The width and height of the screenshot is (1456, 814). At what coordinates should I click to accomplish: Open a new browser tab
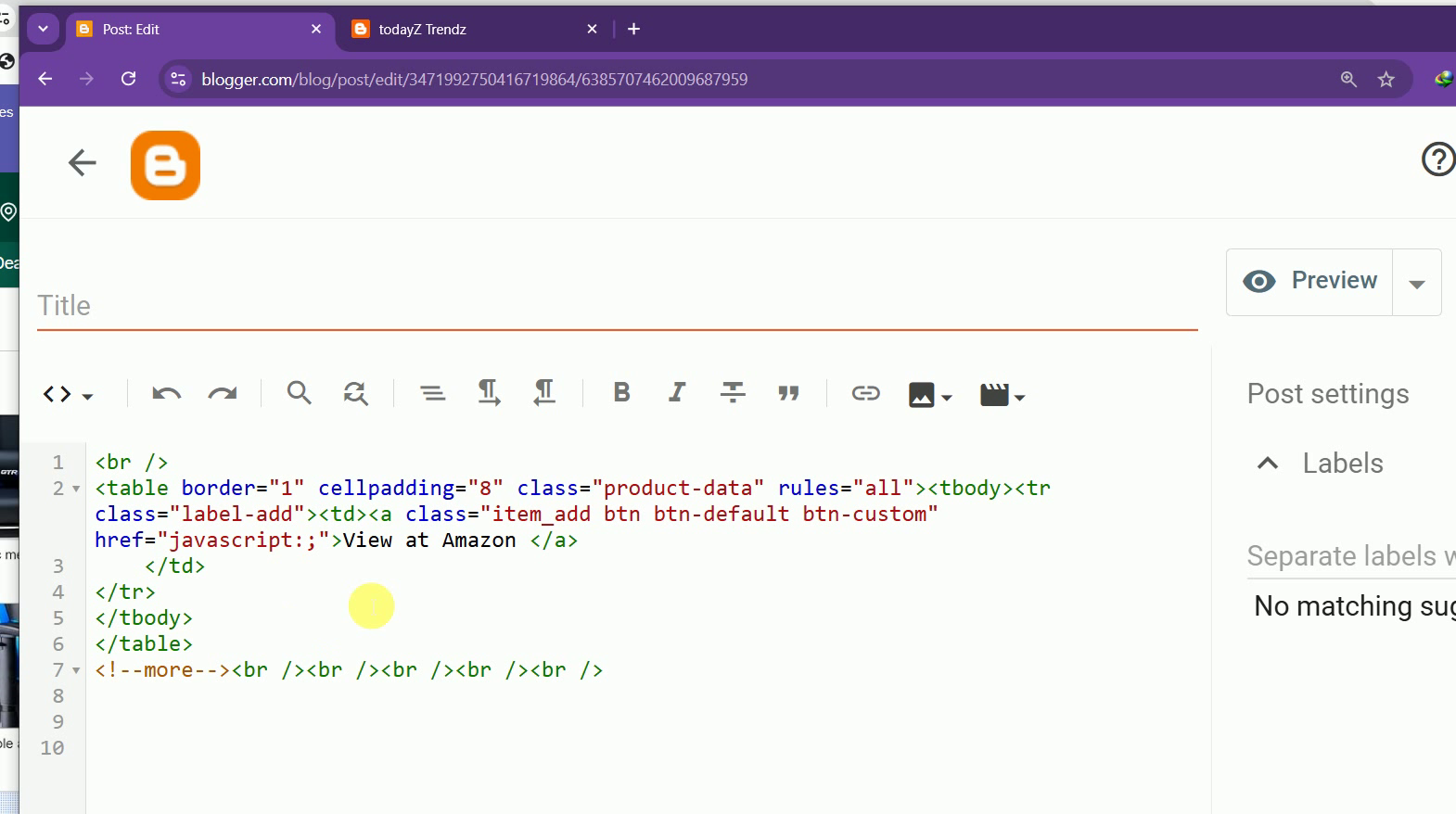(634, 30)
